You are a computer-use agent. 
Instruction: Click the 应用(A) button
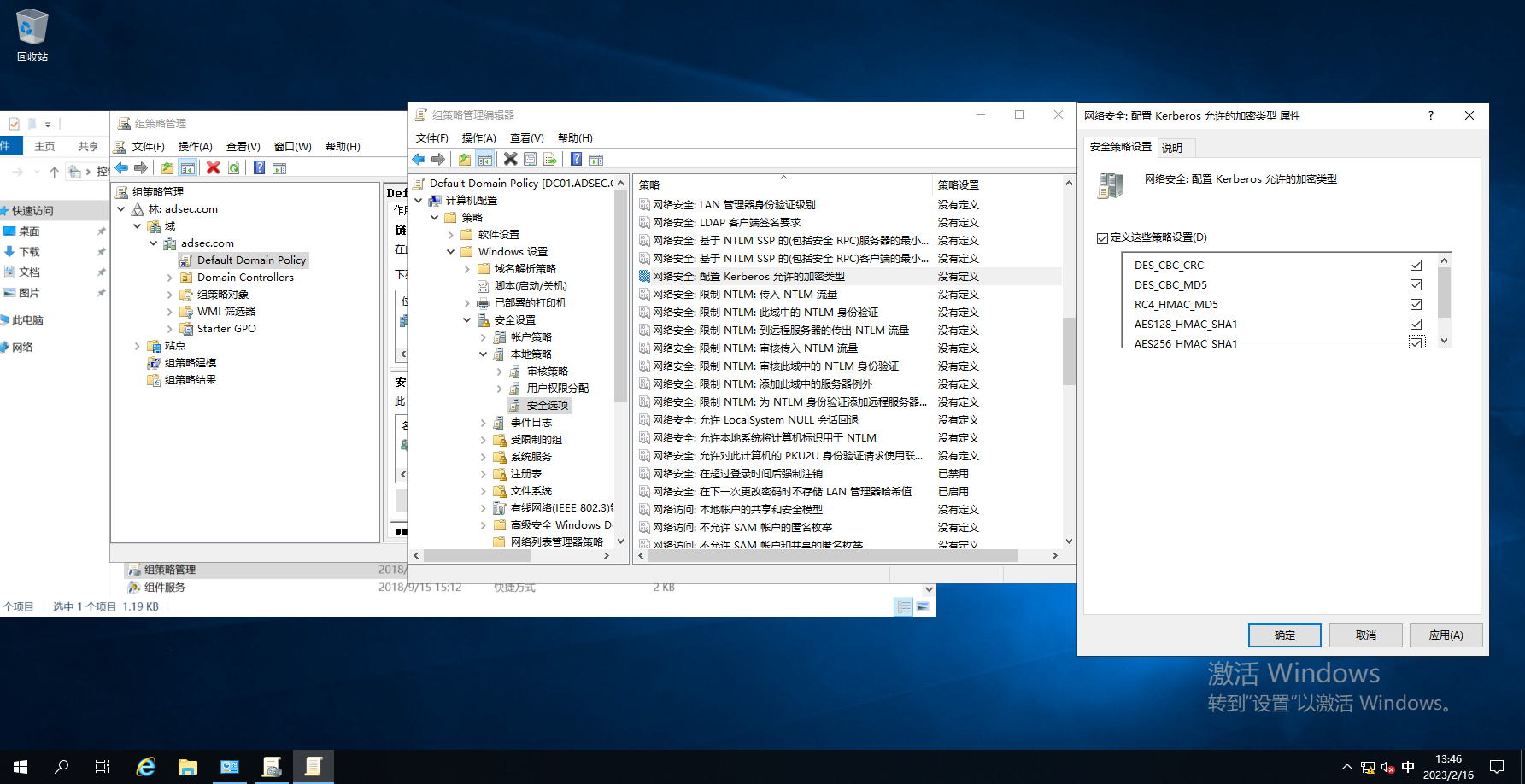[x=1446, y=635]
